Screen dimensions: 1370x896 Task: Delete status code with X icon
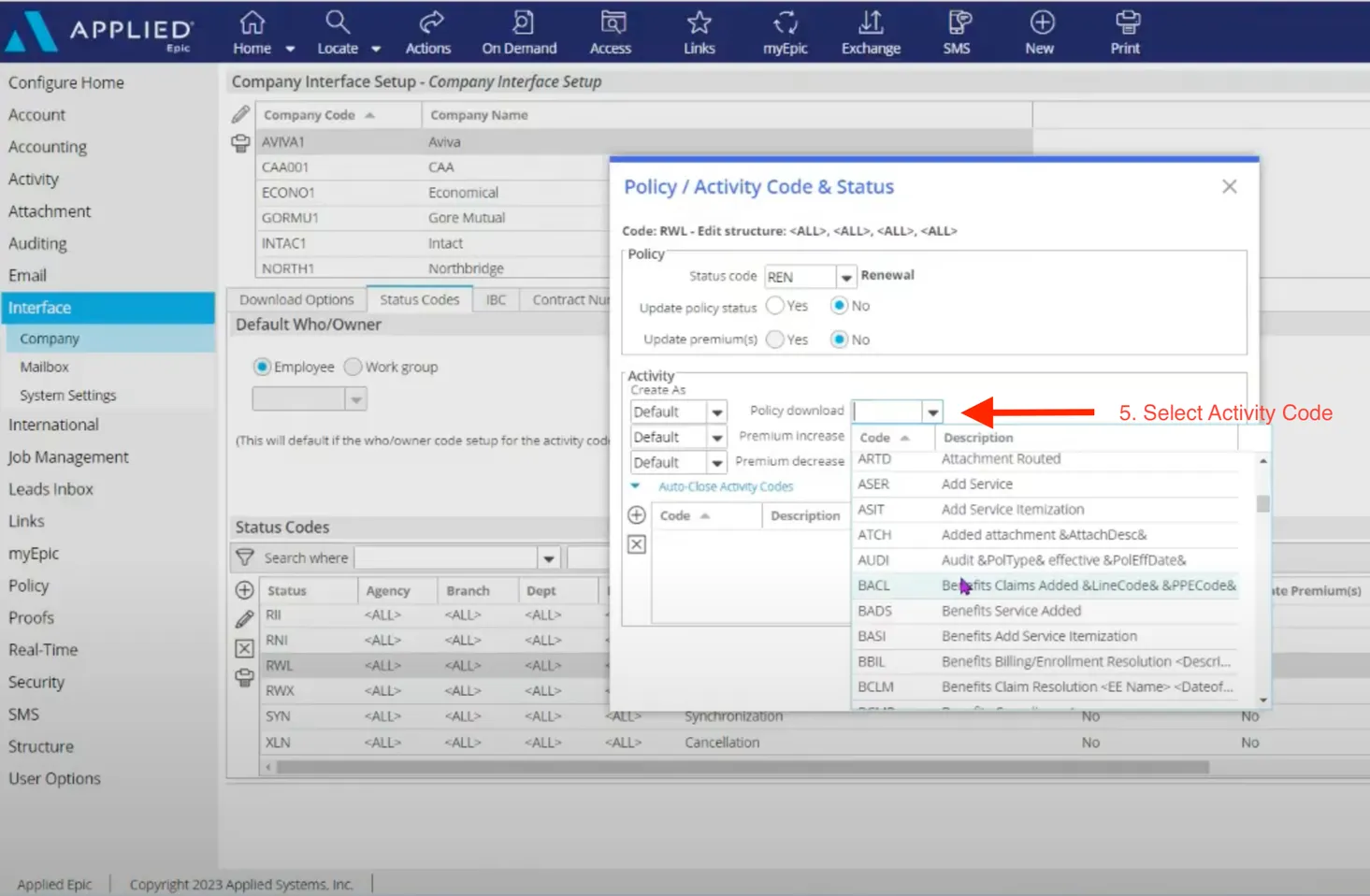tap(244, 648)
